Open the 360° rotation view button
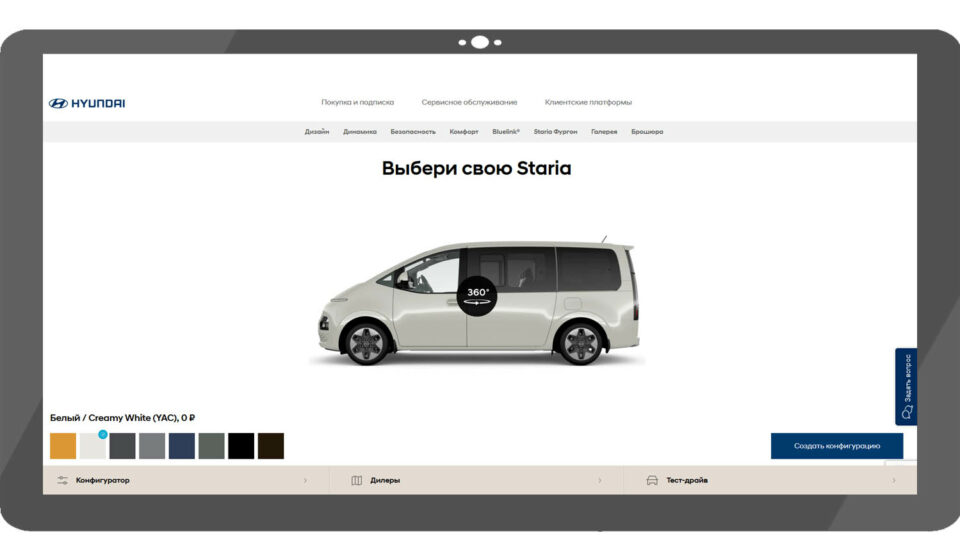This screenshot has height=540, width=960. (477, 296)
